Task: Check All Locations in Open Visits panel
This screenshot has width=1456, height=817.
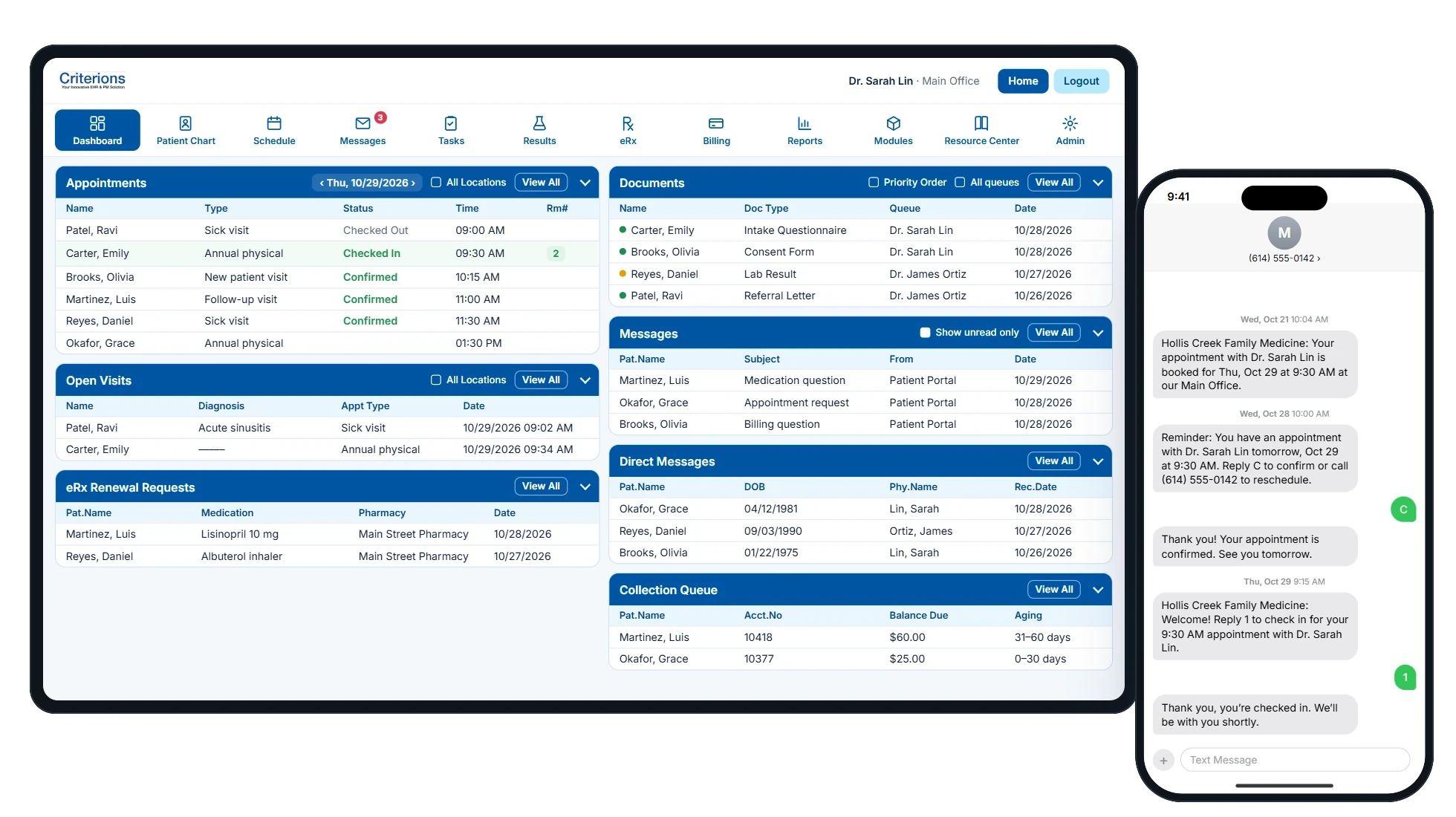Action: [x=436, y=380]
